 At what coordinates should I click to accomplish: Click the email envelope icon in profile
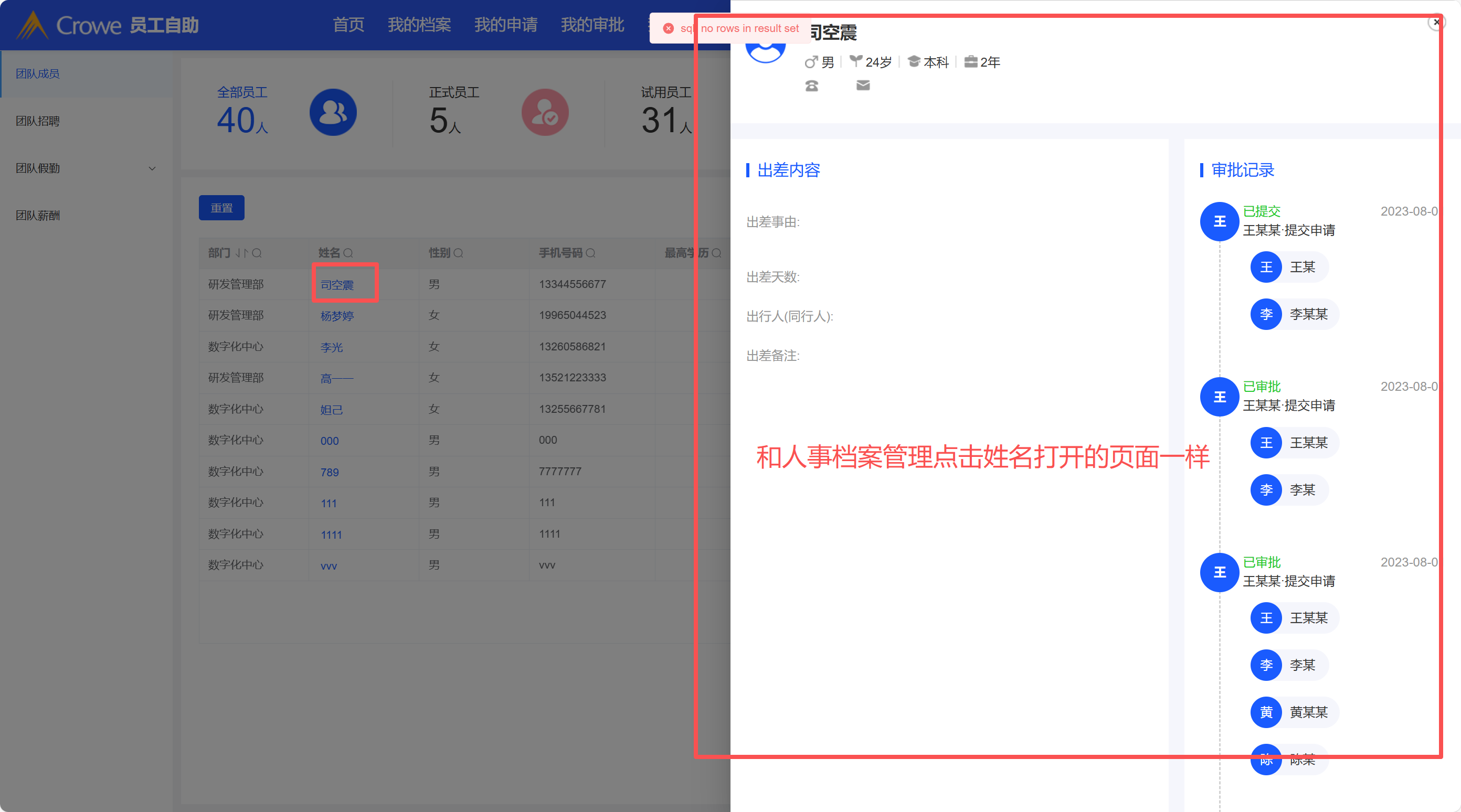pyautogui.click(x=863, y=85)
